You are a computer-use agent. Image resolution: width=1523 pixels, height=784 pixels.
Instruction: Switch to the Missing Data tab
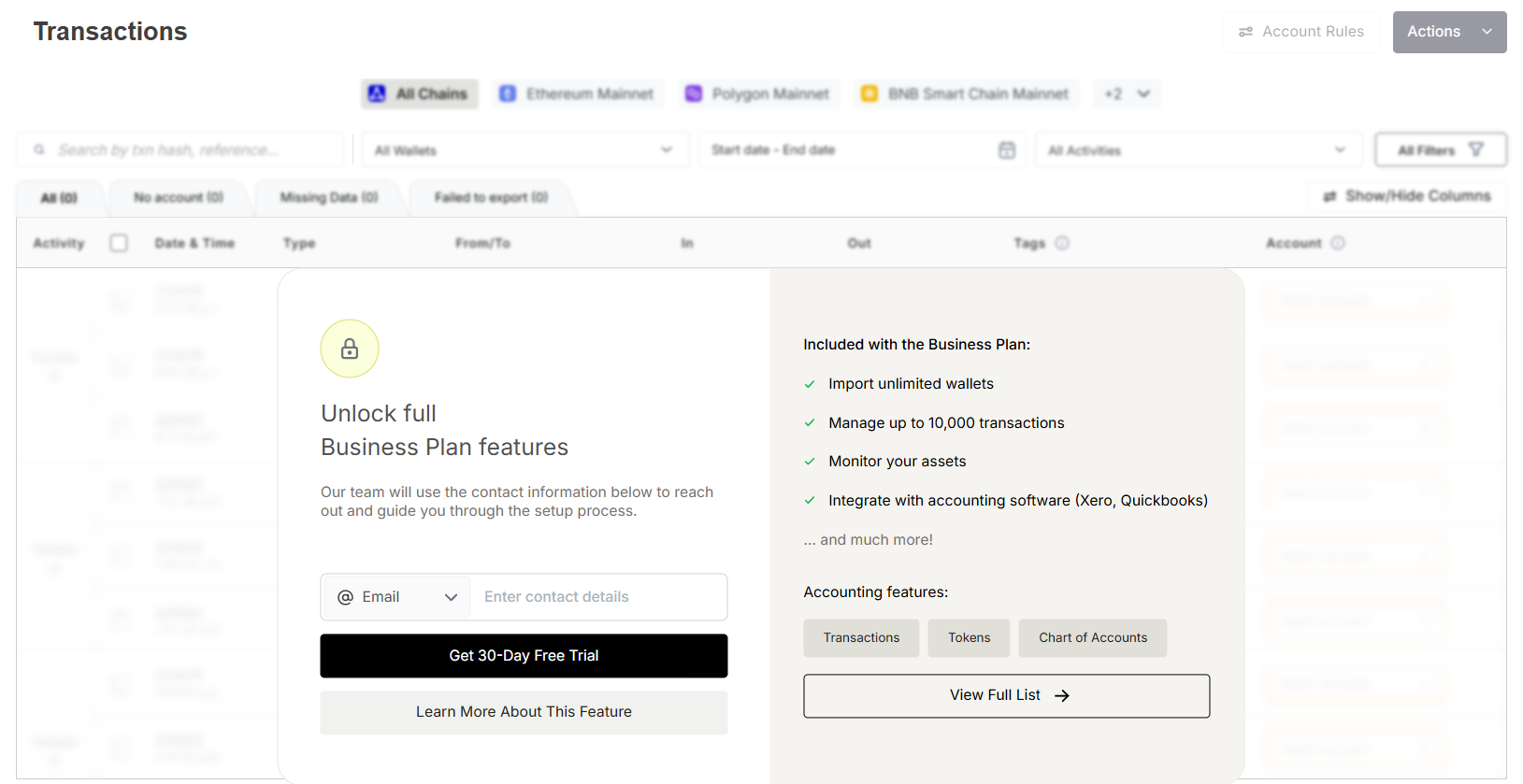point(329,197)
